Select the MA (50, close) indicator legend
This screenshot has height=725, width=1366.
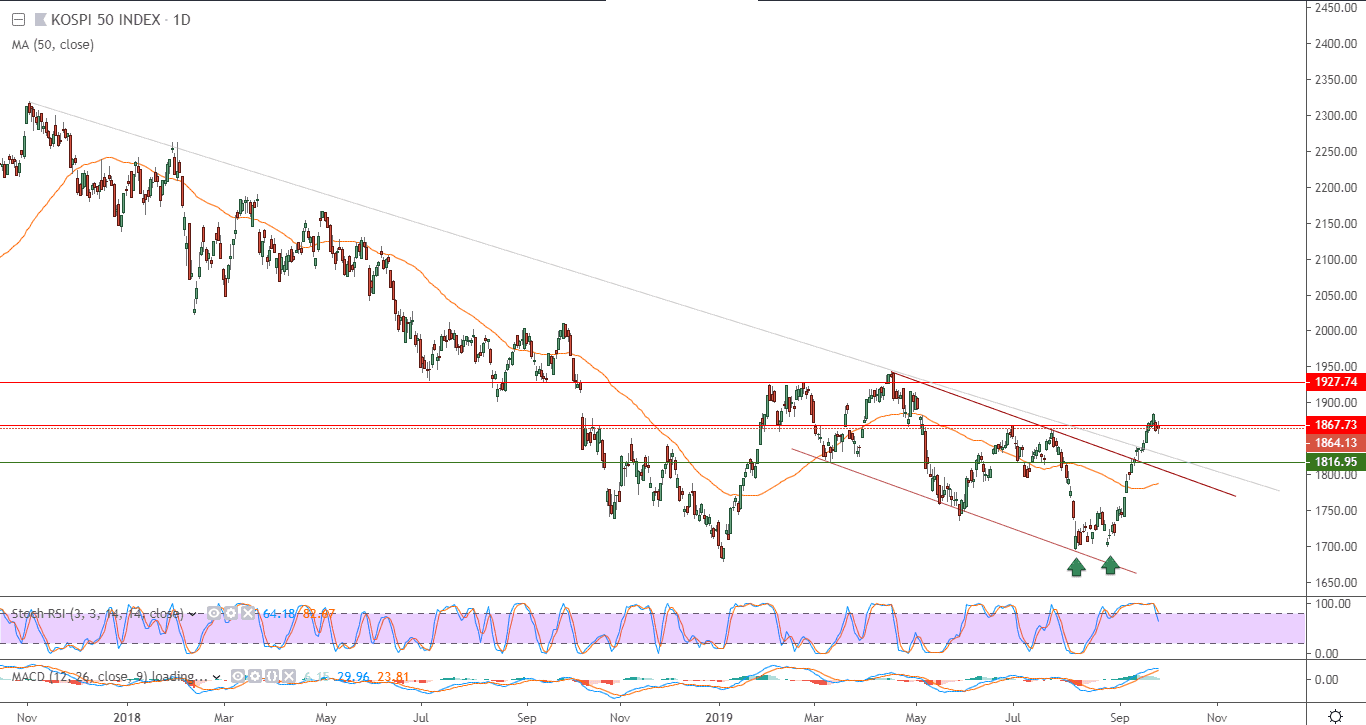tap(53, 44)
